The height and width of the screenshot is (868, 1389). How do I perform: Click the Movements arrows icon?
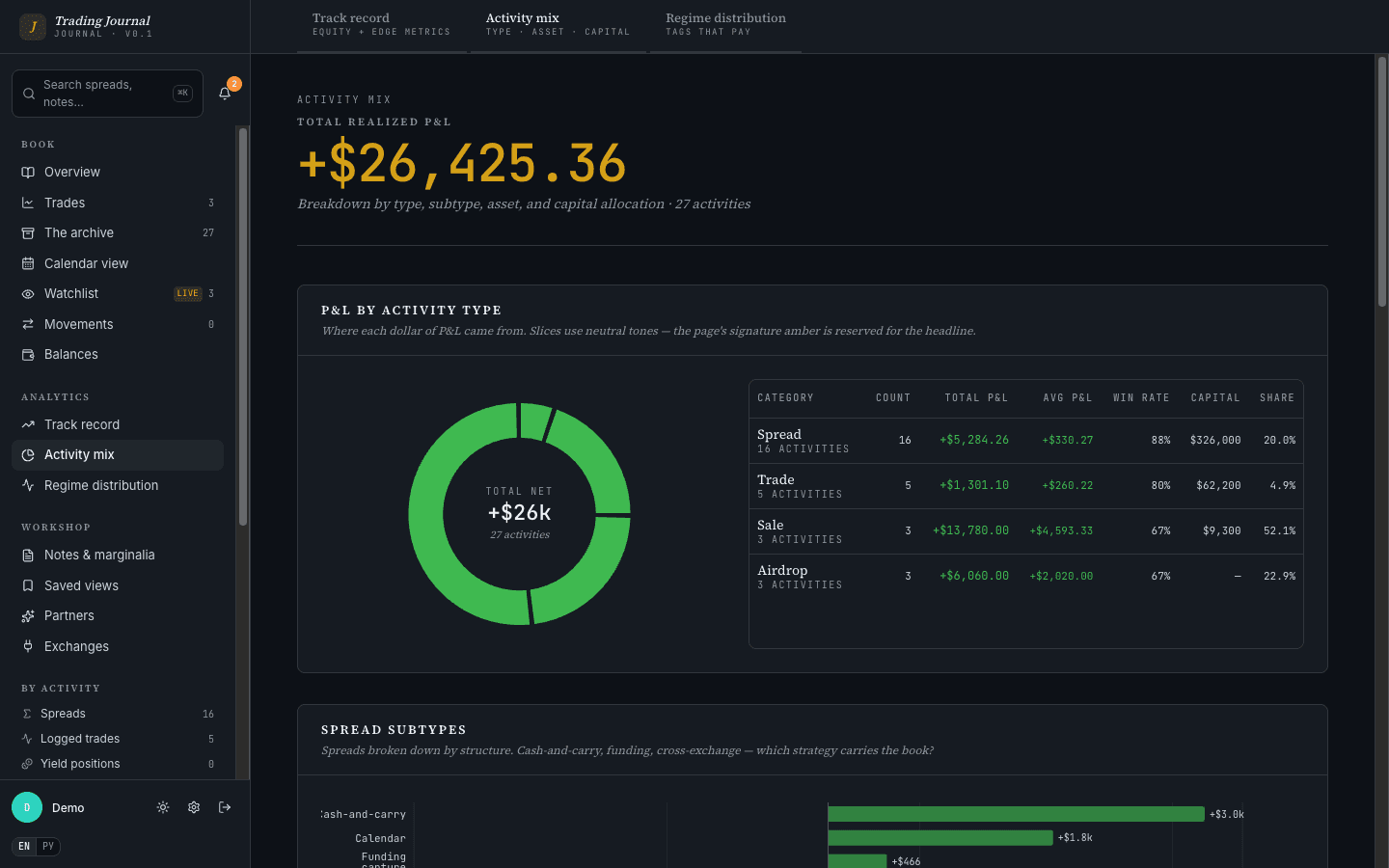(28, 324)
